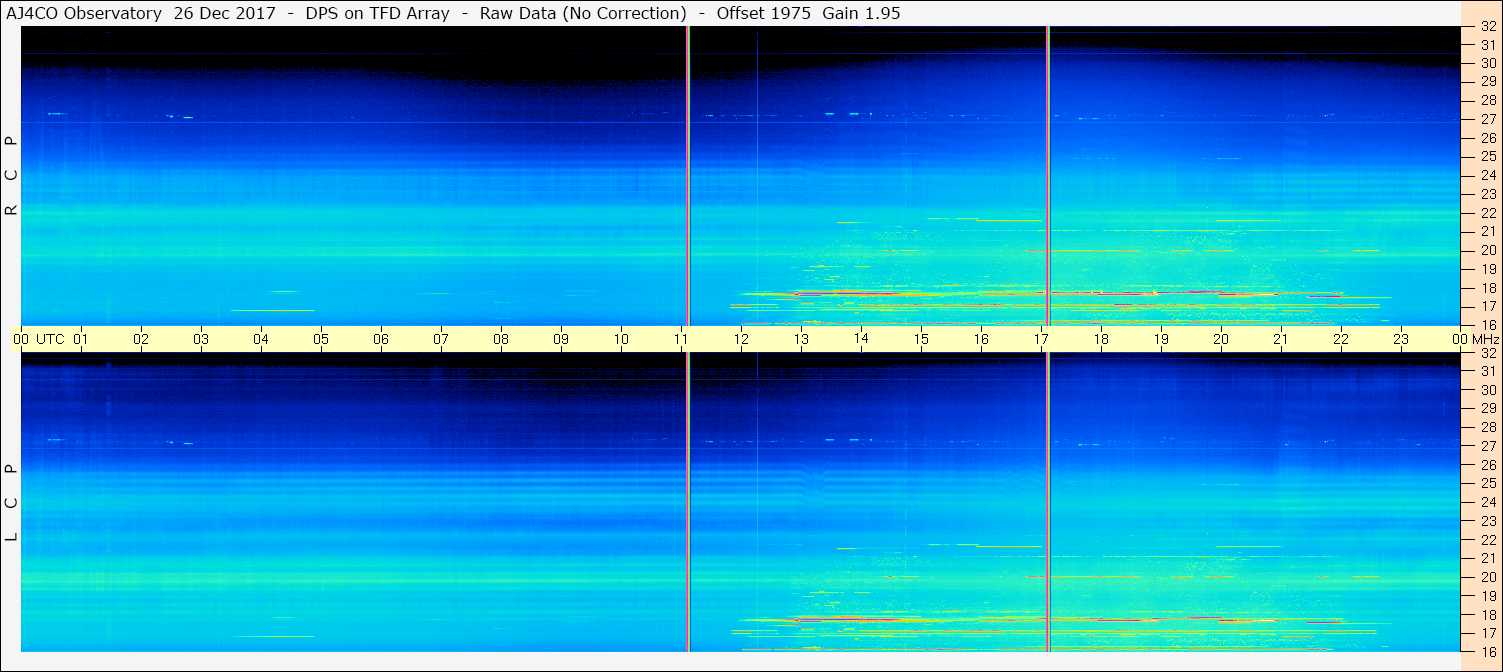1503x672 pixels.
Task: Select the 14 hour tick label
Action: [x=861, y=339]
